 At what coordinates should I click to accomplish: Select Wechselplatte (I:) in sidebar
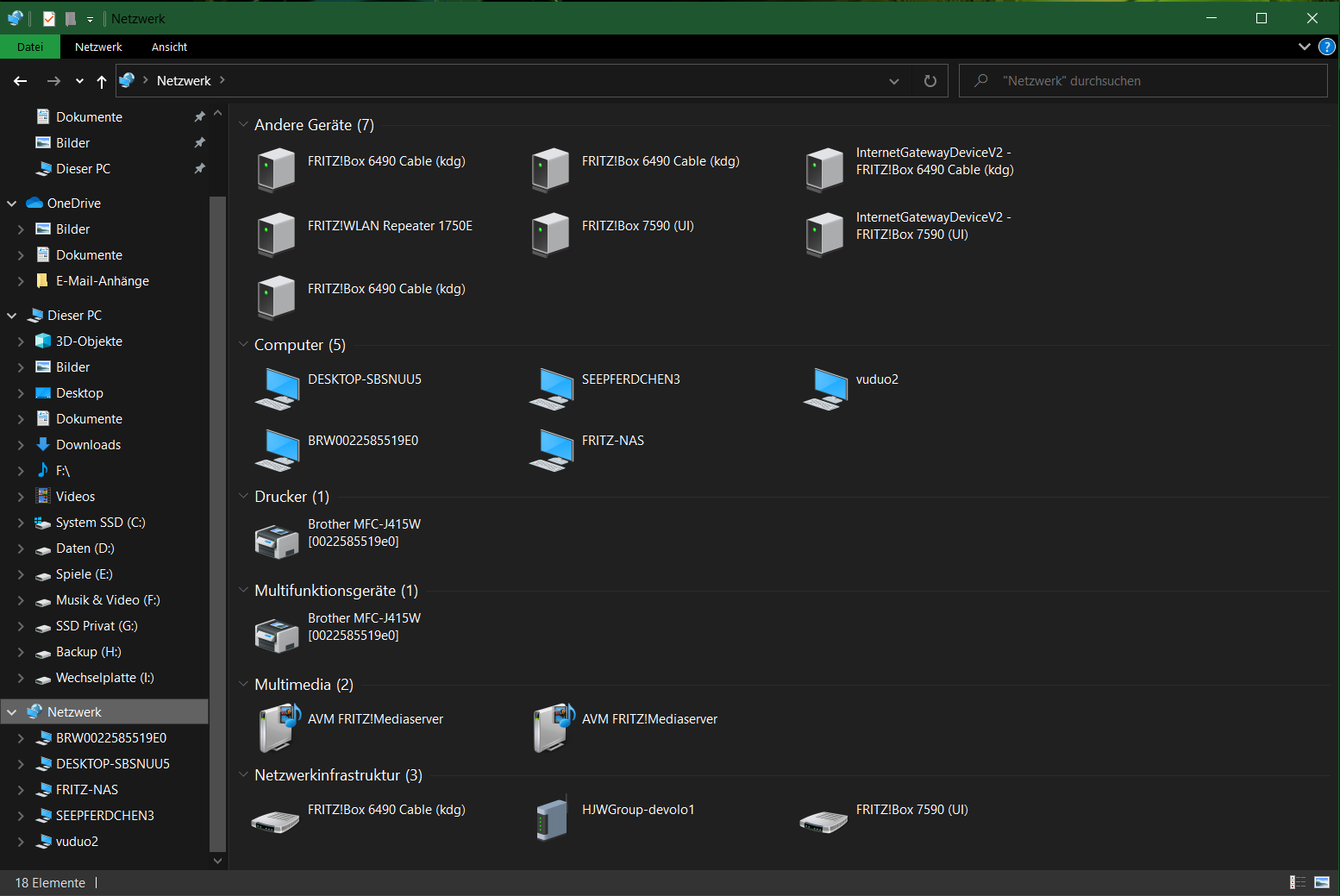pyautogui.click(x=104, y=678)
